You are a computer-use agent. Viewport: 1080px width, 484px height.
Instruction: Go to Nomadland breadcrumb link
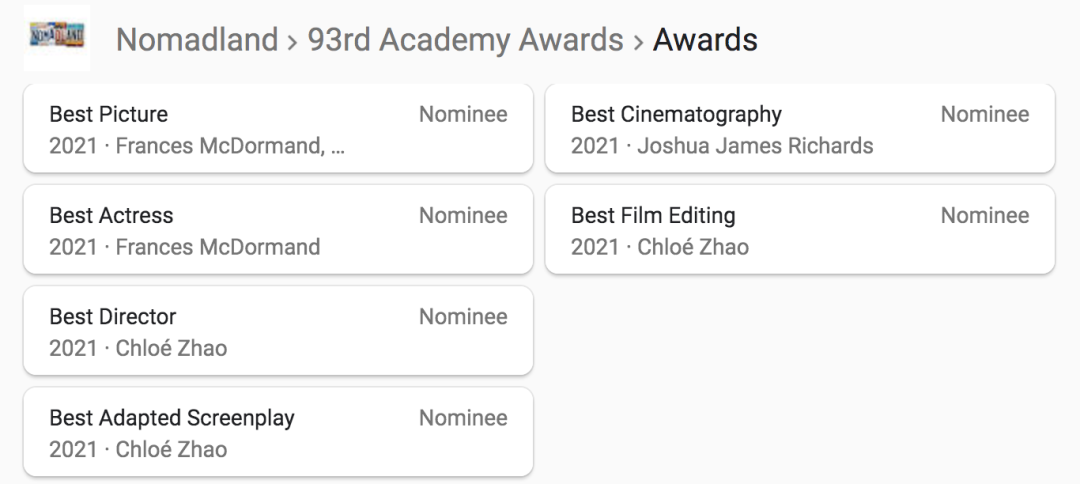pos(197,40)
